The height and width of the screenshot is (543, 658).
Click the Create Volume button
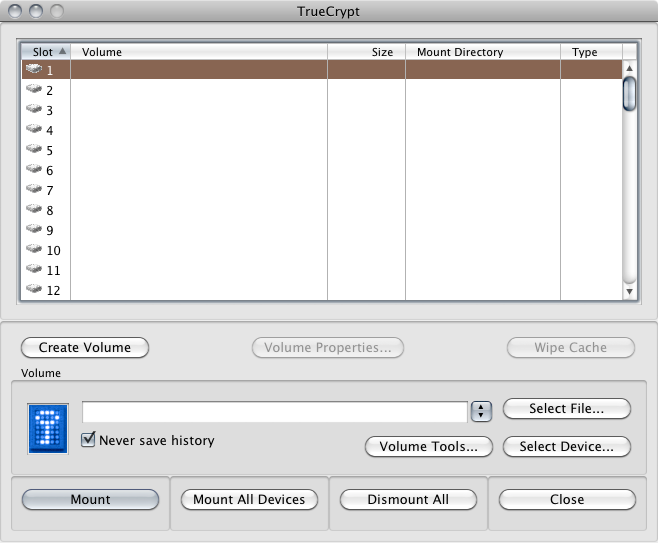[85, 347]
